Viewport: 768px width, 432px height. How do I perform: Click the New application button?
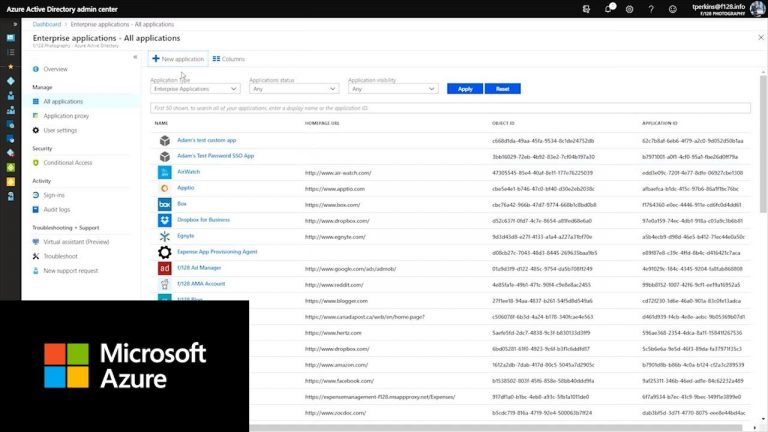177,59
